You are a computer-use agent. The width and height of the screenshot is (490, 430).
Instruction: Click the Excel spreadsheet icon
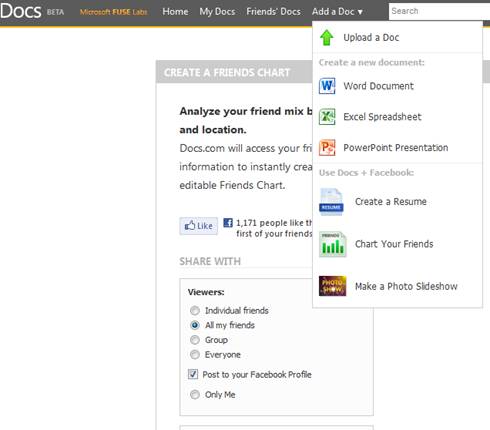pos(327,117)
